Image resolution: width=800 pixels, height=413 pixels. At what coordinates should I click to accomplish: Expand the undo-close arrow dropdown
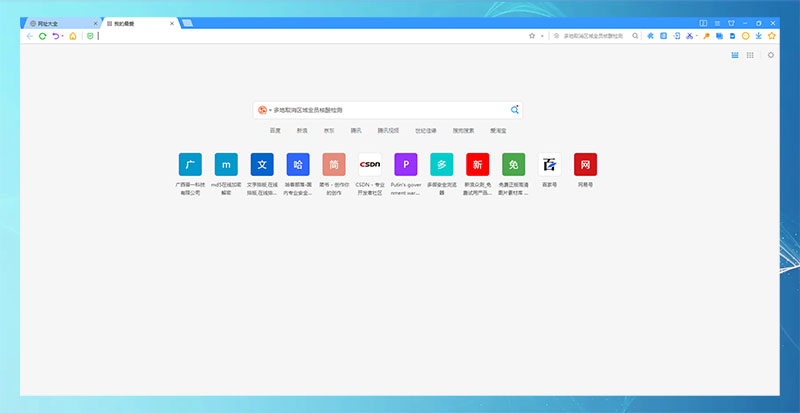coord(63,36)
